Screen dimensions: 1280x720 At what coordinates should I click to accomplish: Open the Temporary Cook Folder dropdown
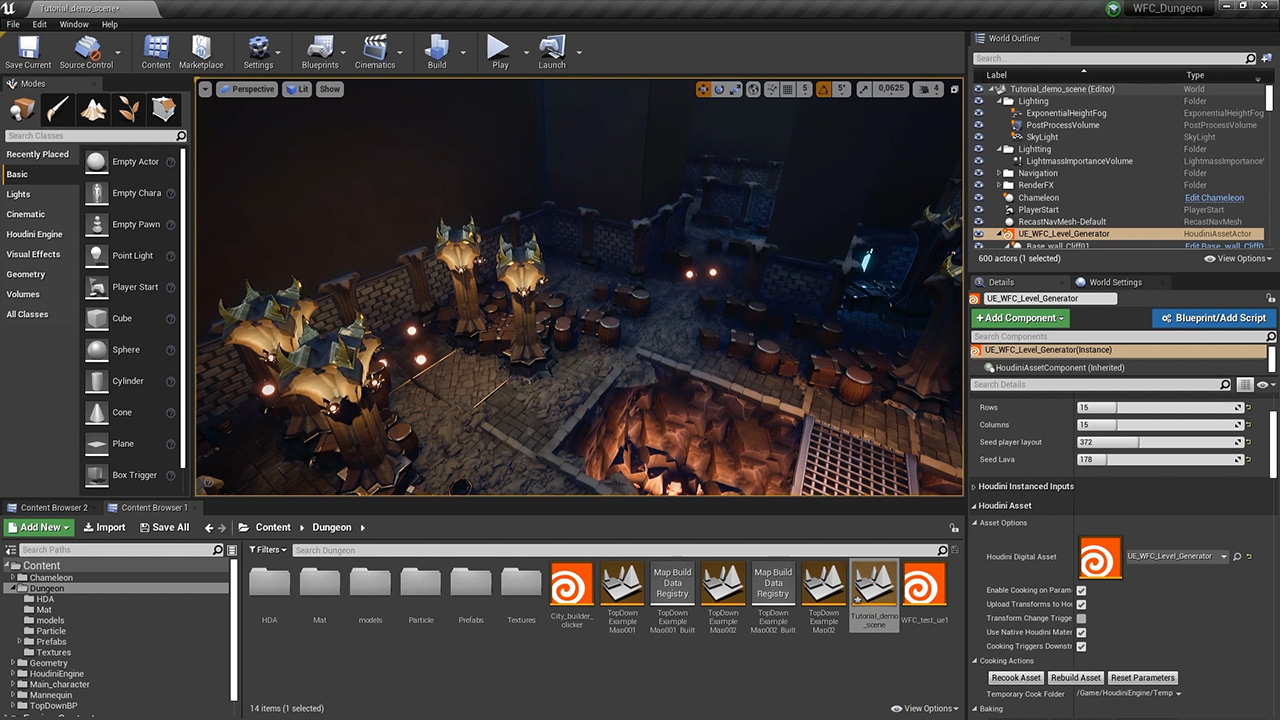(1128, 693)
